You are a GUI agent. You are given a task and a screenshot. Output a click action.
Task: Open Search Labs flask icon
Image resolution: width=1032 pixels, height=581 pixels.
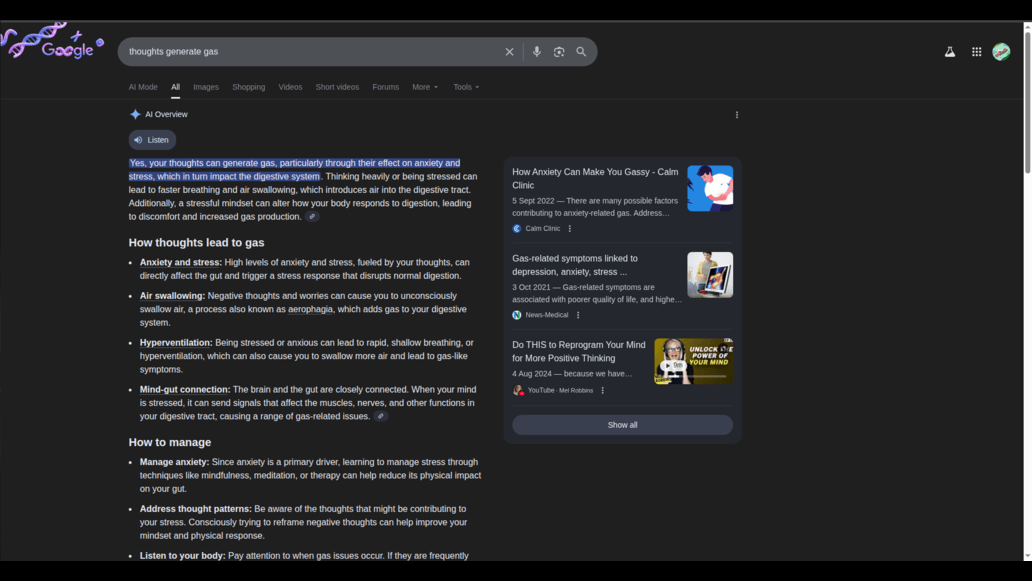coord(949,52)
